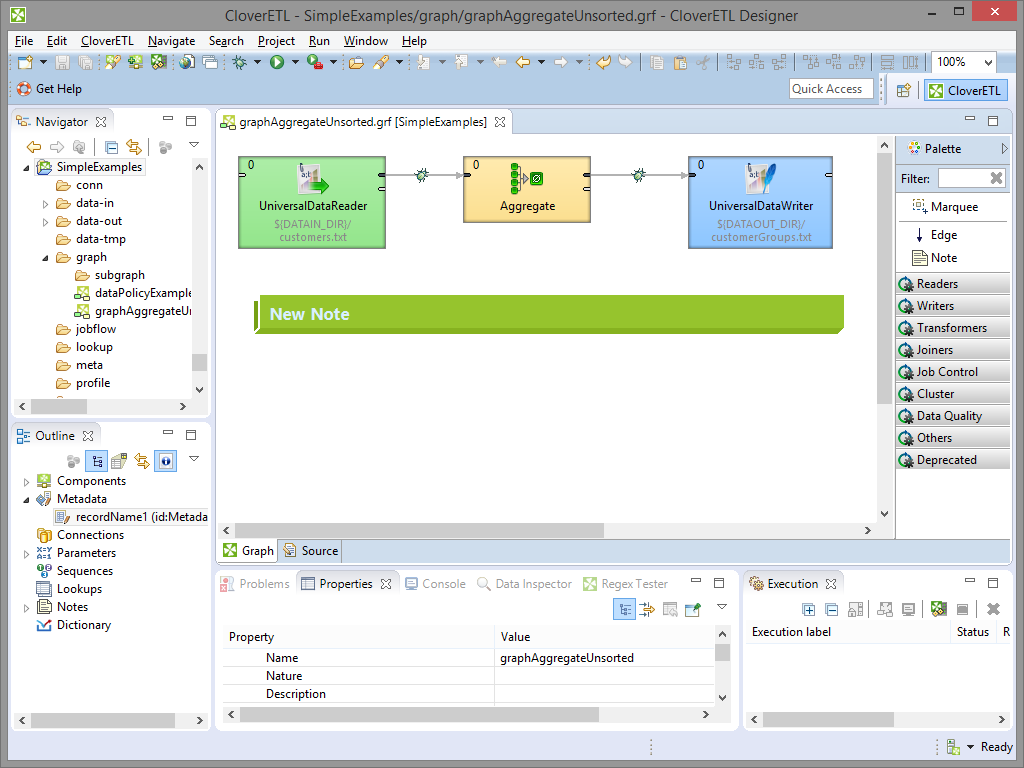Click the globe web browser toolbar icon
The image size is (1024, 768).
pos(187,62)
